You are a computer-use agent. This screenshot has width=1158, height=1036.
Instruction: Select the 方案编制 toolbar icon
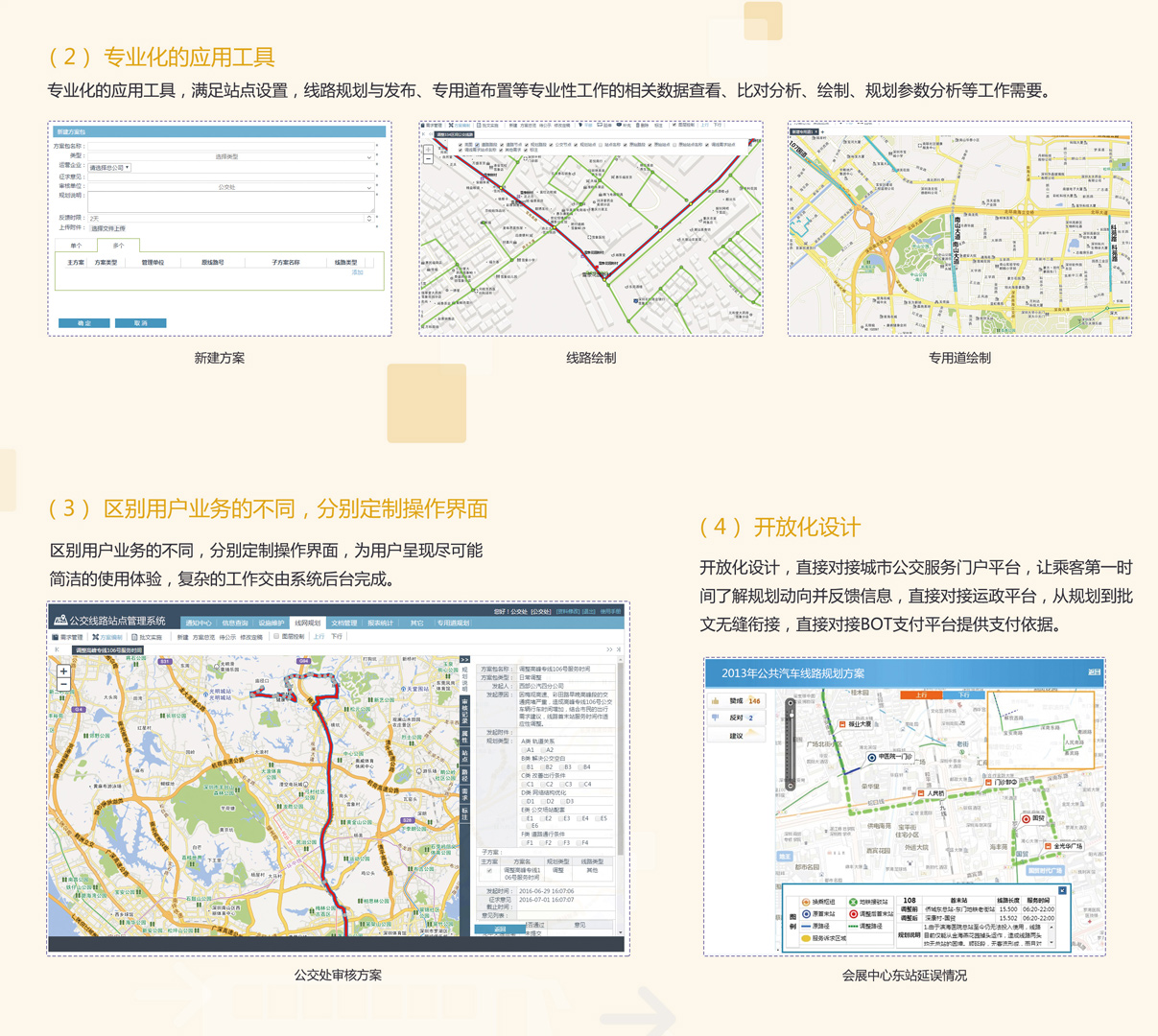pyautogui.click(x=96, y=637)
